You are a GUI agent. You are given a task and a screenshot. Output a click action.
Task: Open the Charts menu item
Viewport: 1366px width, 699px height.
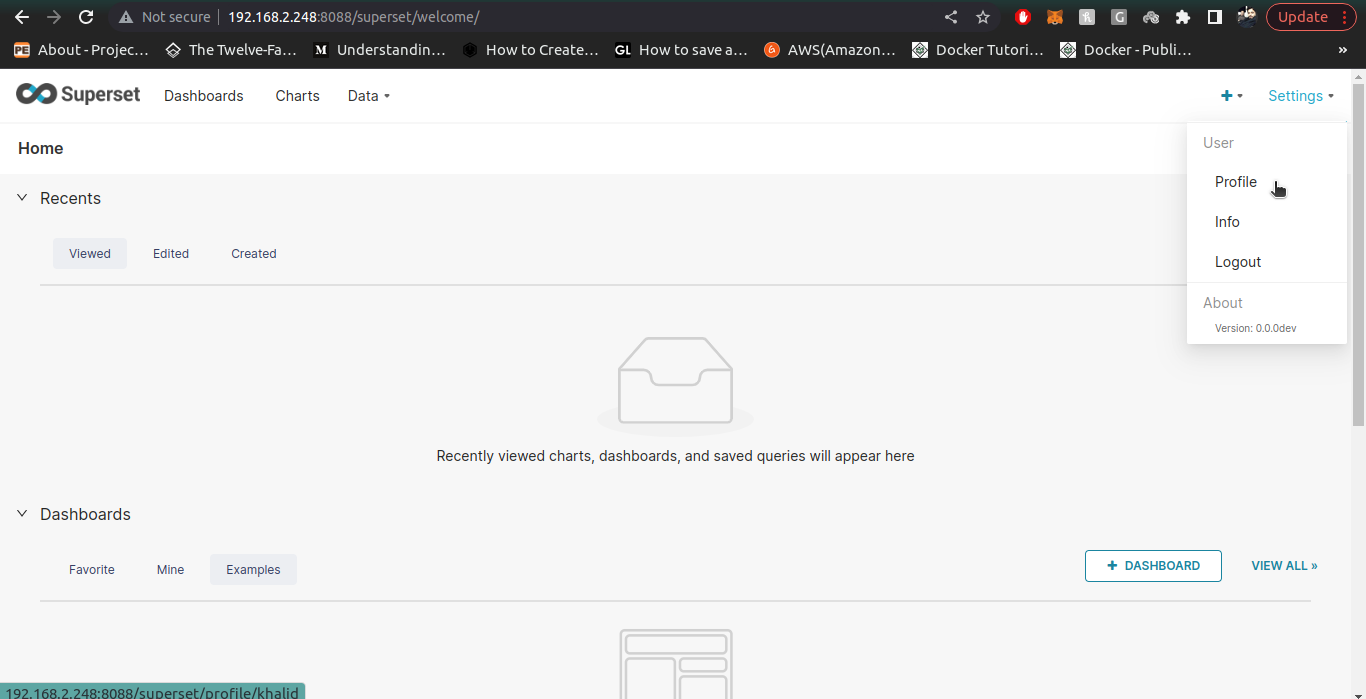point(297,95)
